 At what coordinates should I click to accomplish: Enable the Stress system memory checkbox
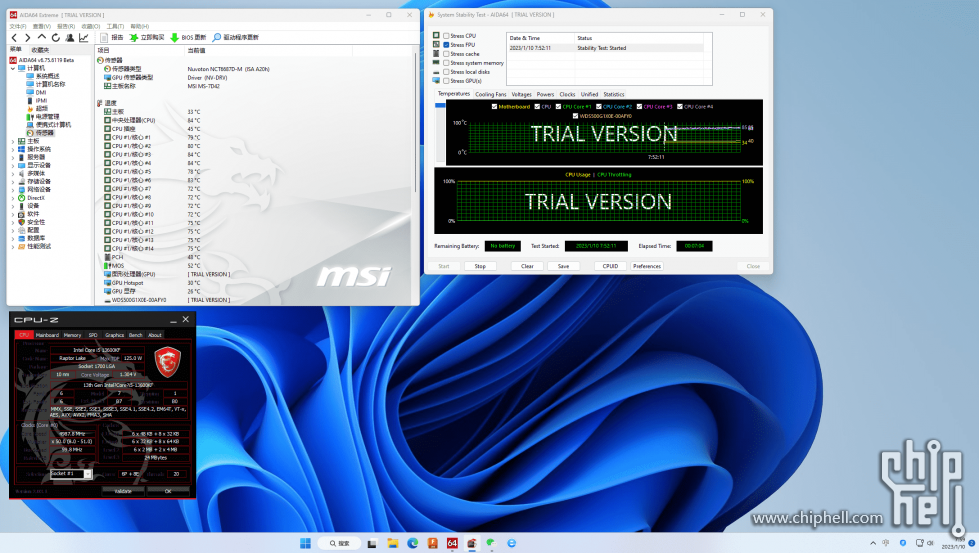coord(446,62)
